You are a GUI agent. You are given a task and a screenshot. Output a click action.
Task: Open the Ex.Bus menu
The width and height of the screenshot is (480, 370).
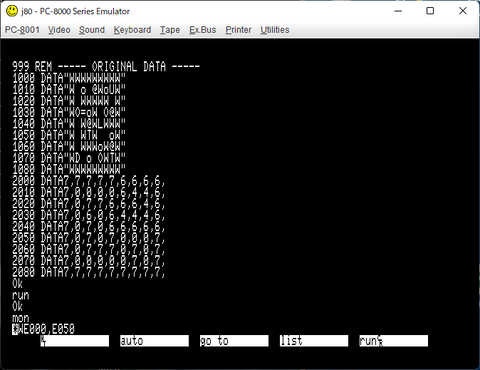(x=202, y=30)
